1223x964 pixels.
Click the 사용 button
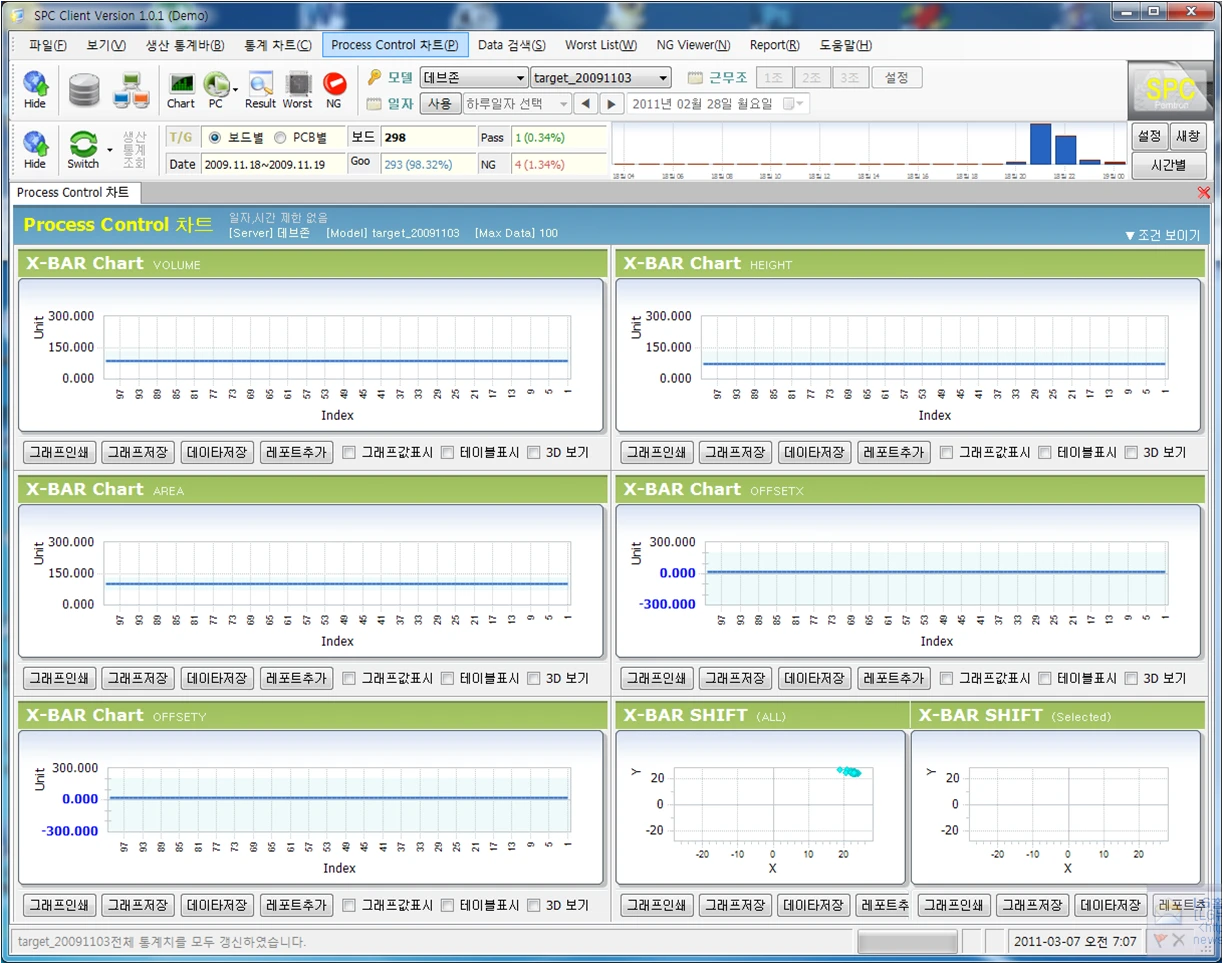(440, 104)
